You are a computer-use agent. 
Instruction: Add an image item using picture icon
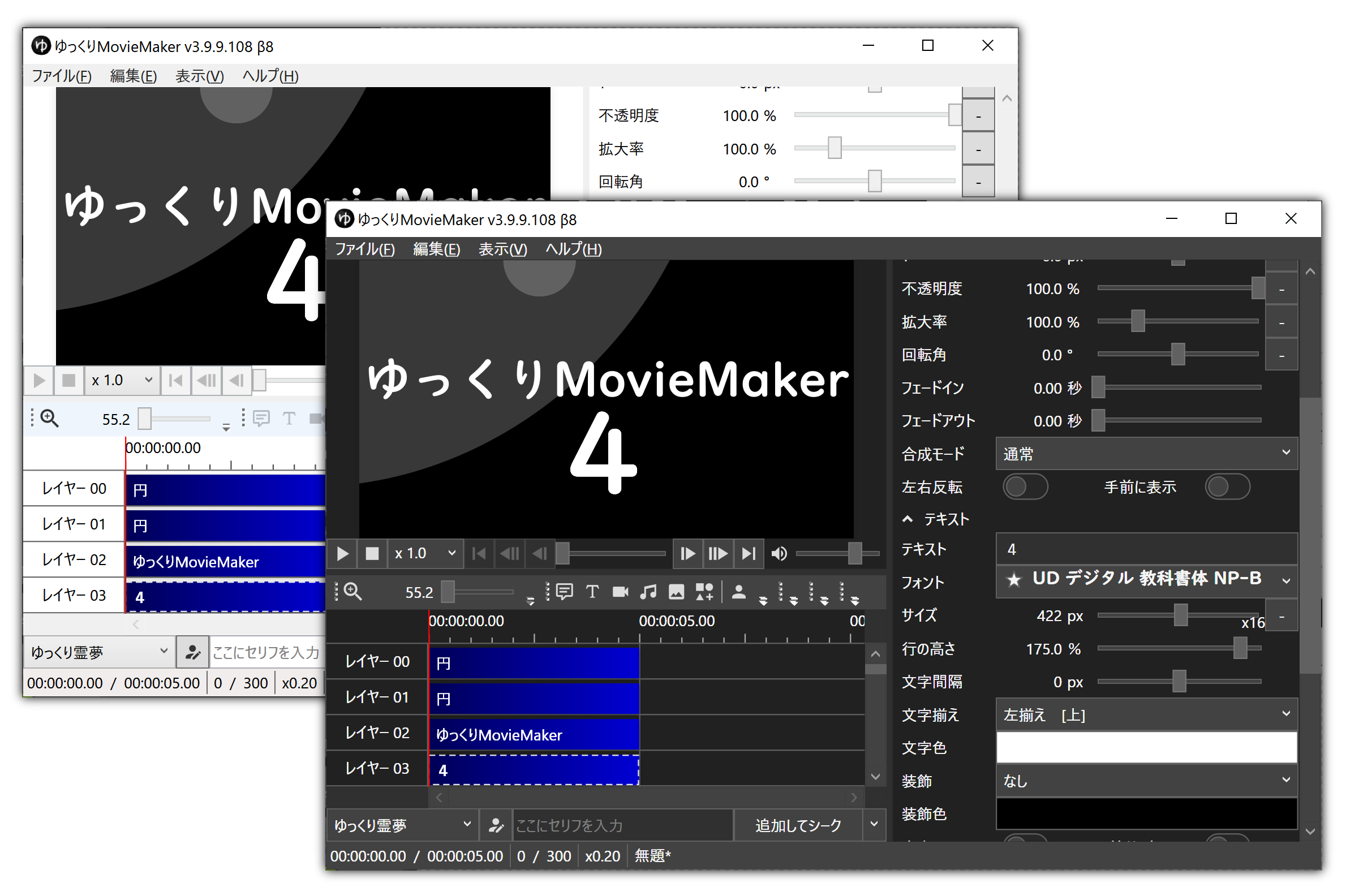tap(676, 592)
